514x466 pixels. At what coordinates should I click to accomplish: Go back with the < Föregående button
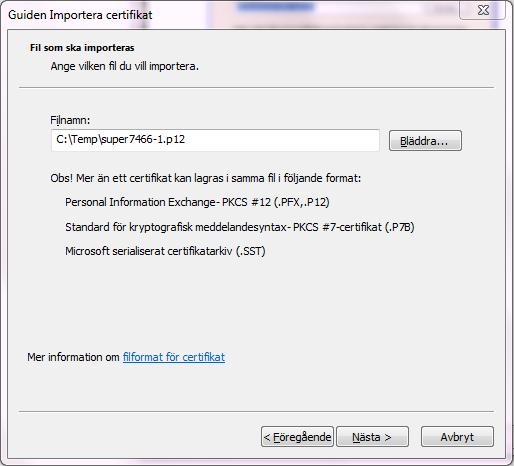(297, 436)
